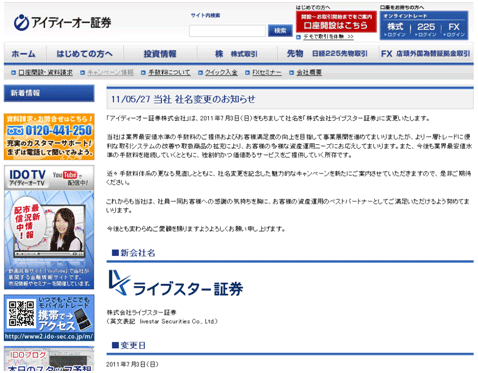
Task: Click the bullet icon beside 口座開設・資料請求
Action: point(13,72)
